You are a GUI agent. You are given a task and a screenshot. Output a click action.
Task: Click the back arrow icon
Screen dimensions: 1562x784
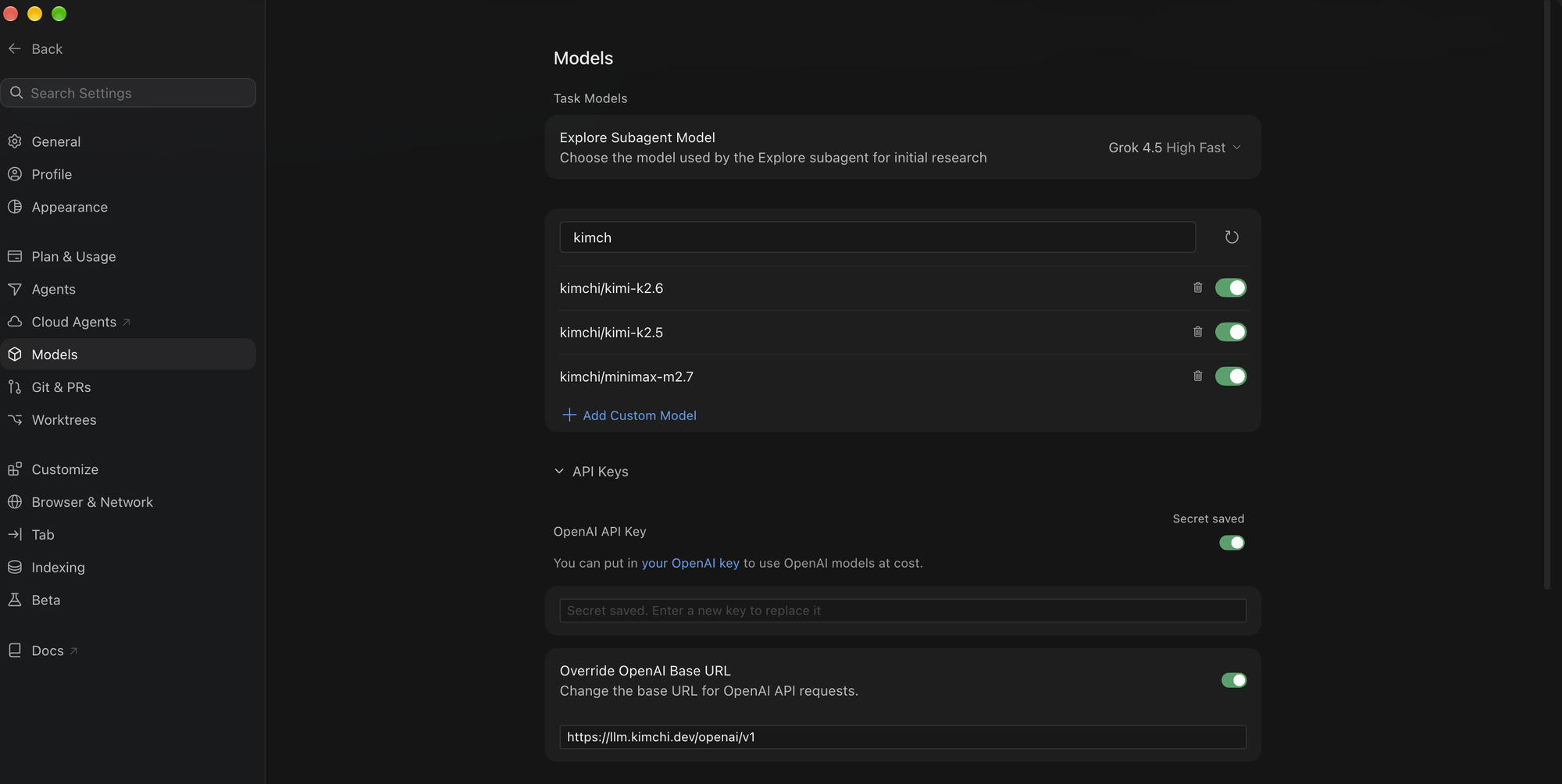pyautogui.click(x=15, y=48)
